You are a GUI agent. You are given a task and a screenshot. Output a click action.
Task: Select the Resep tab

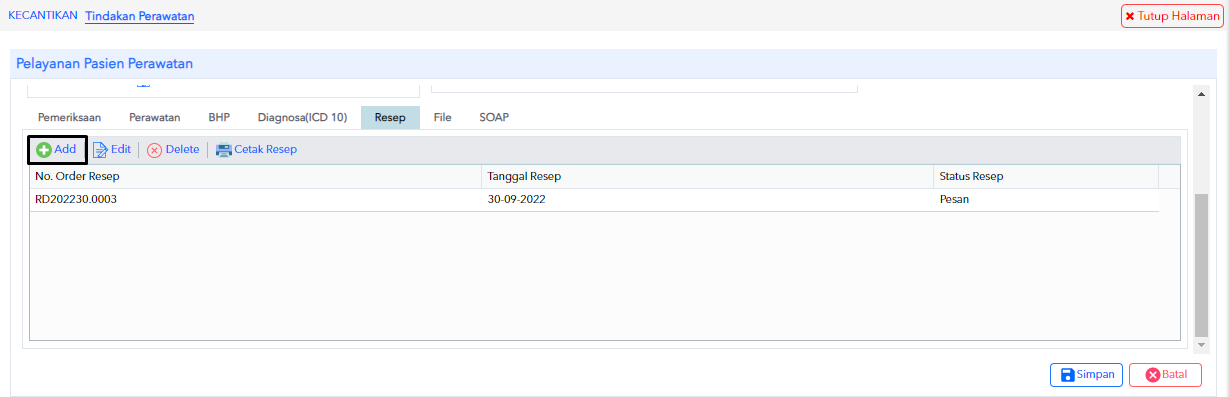point(390,117)
